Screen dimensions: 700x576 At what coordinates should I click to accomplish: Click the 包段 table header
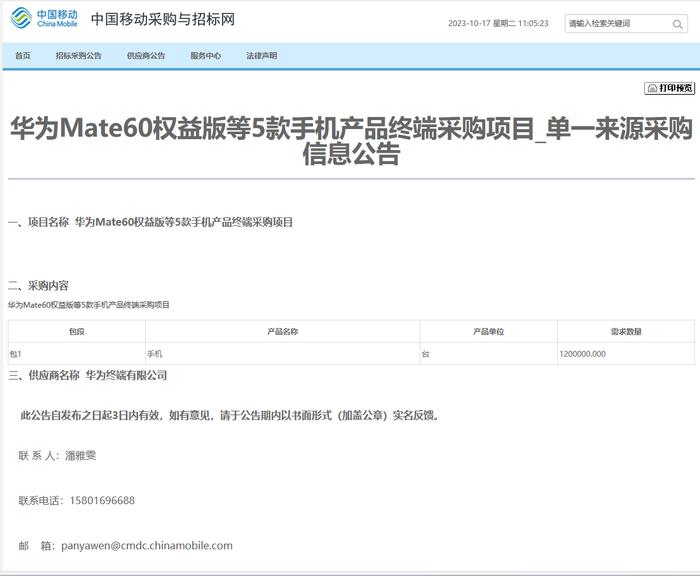coord(77,331)
